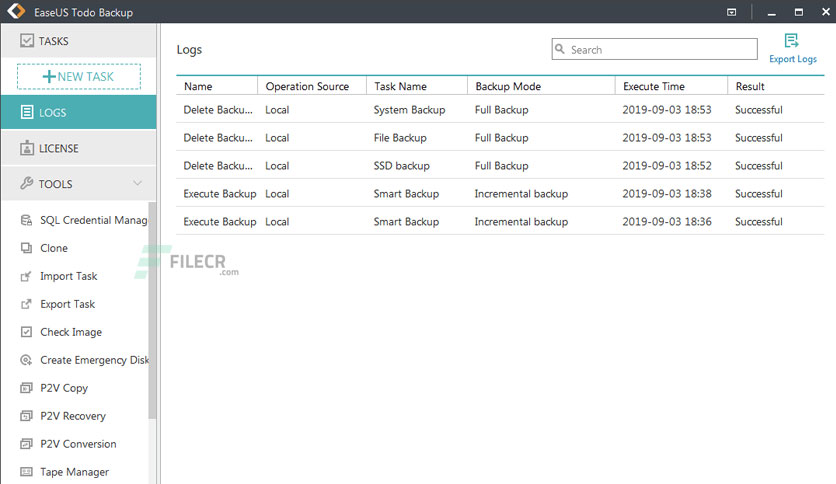836x484 pixels.
Task: Open the LICENSE section
Action: click(78, 148)
